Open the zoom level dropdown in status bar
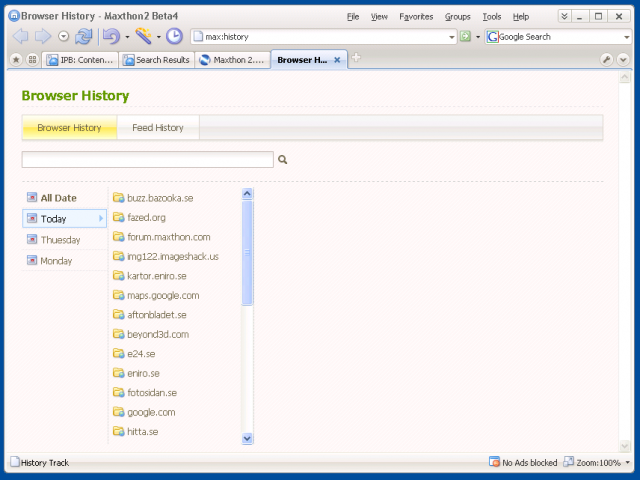 pyautogui.click(x=627, y=463)
